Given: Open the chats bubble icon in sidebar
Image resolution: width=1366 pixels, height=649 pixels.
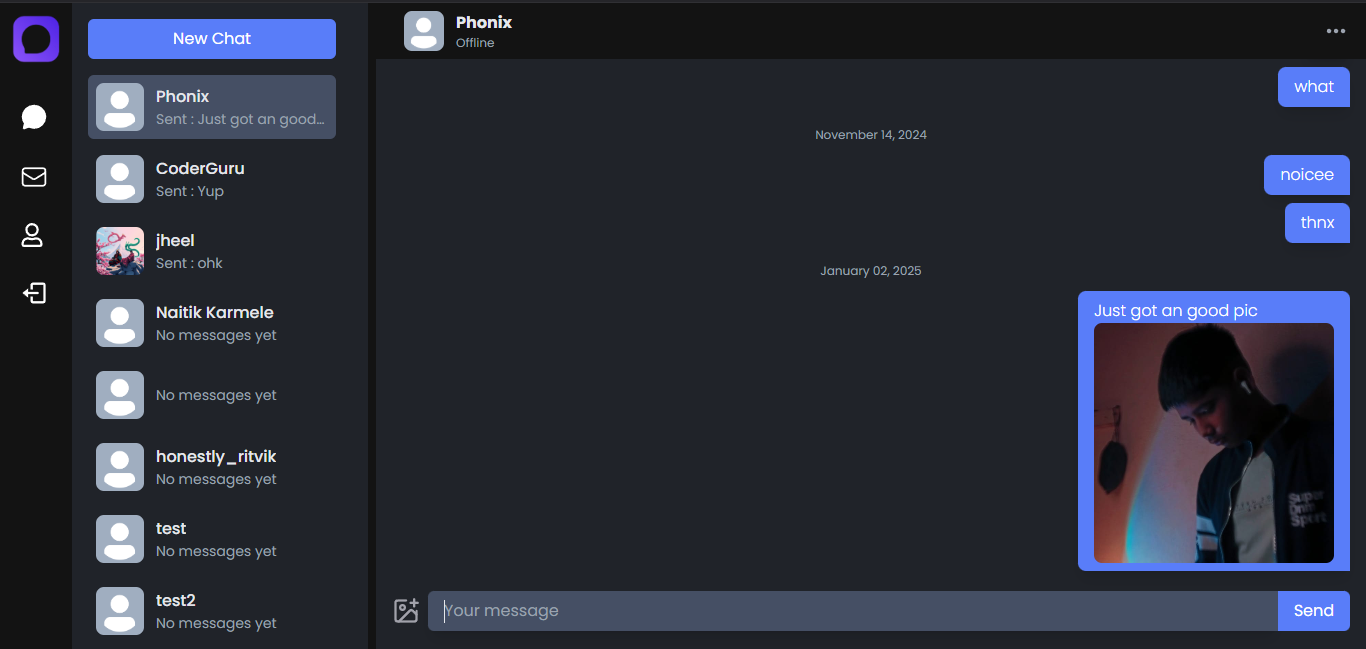Looking at the screenshot, I should click(34, 117).
